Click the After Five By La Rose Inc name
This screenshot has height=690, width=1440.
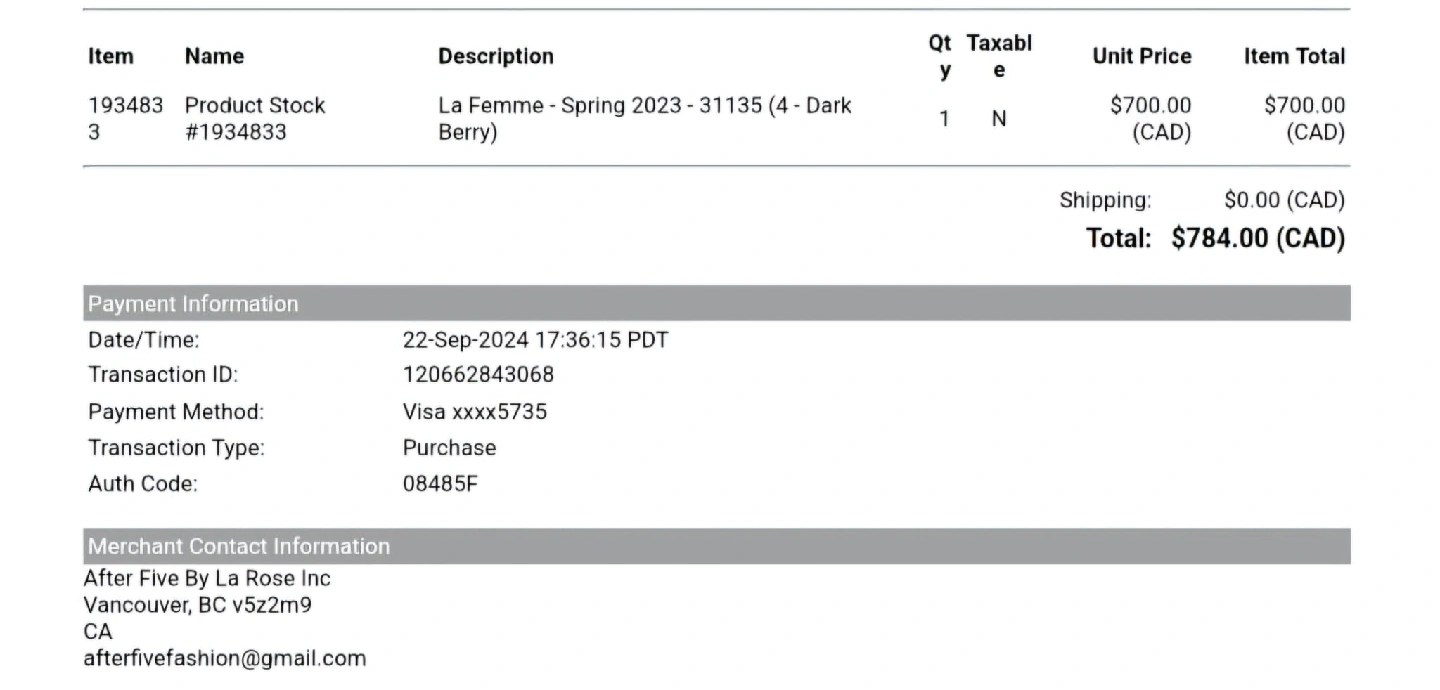[207, 579]
